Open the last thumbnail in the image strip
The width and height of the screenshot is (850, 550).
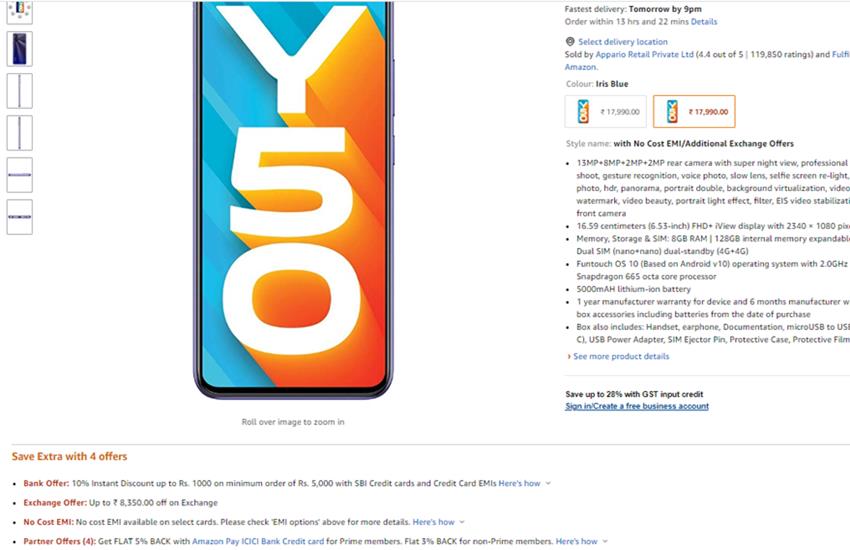click(x=19, y=217)
